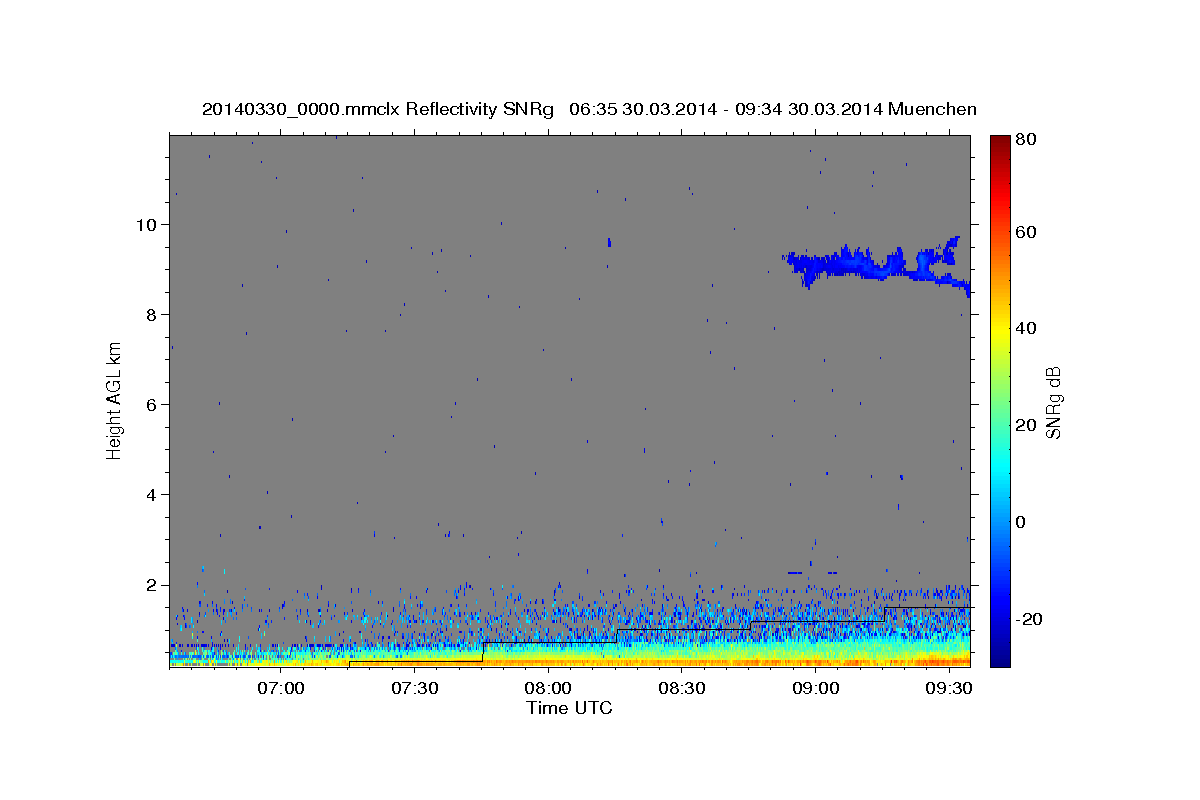Click the colorbar value 40
Image resolution: width=1200 pixels, height=800 pixels.
[x=1025, y=328]
